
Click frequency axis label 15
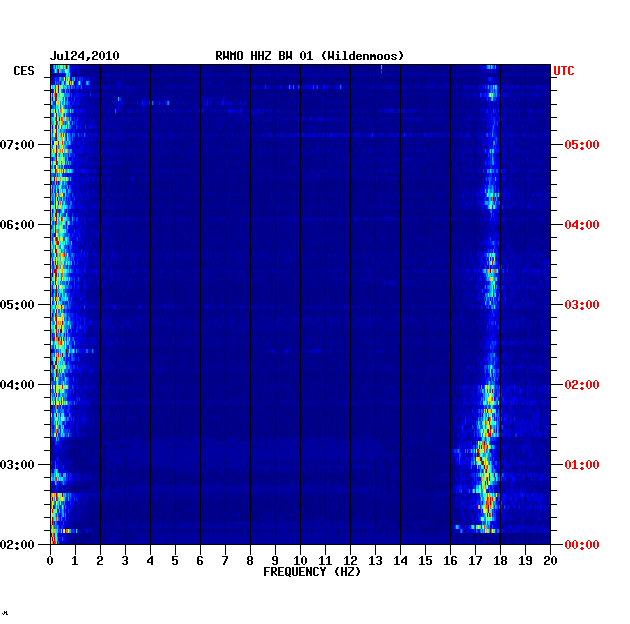[x=425, y=561]
